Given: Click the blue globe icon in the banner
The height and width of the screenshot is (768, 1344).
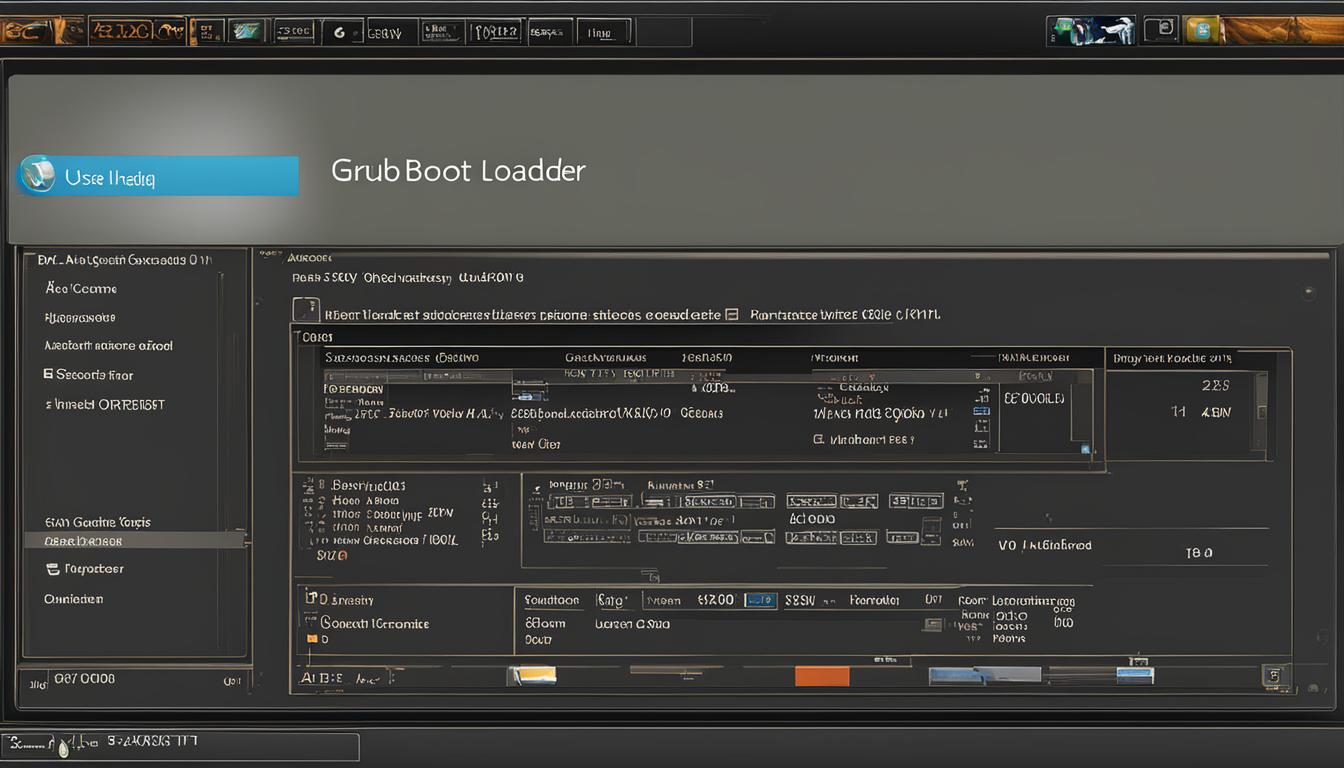Looking at the screenshot, I should (37, 175).
